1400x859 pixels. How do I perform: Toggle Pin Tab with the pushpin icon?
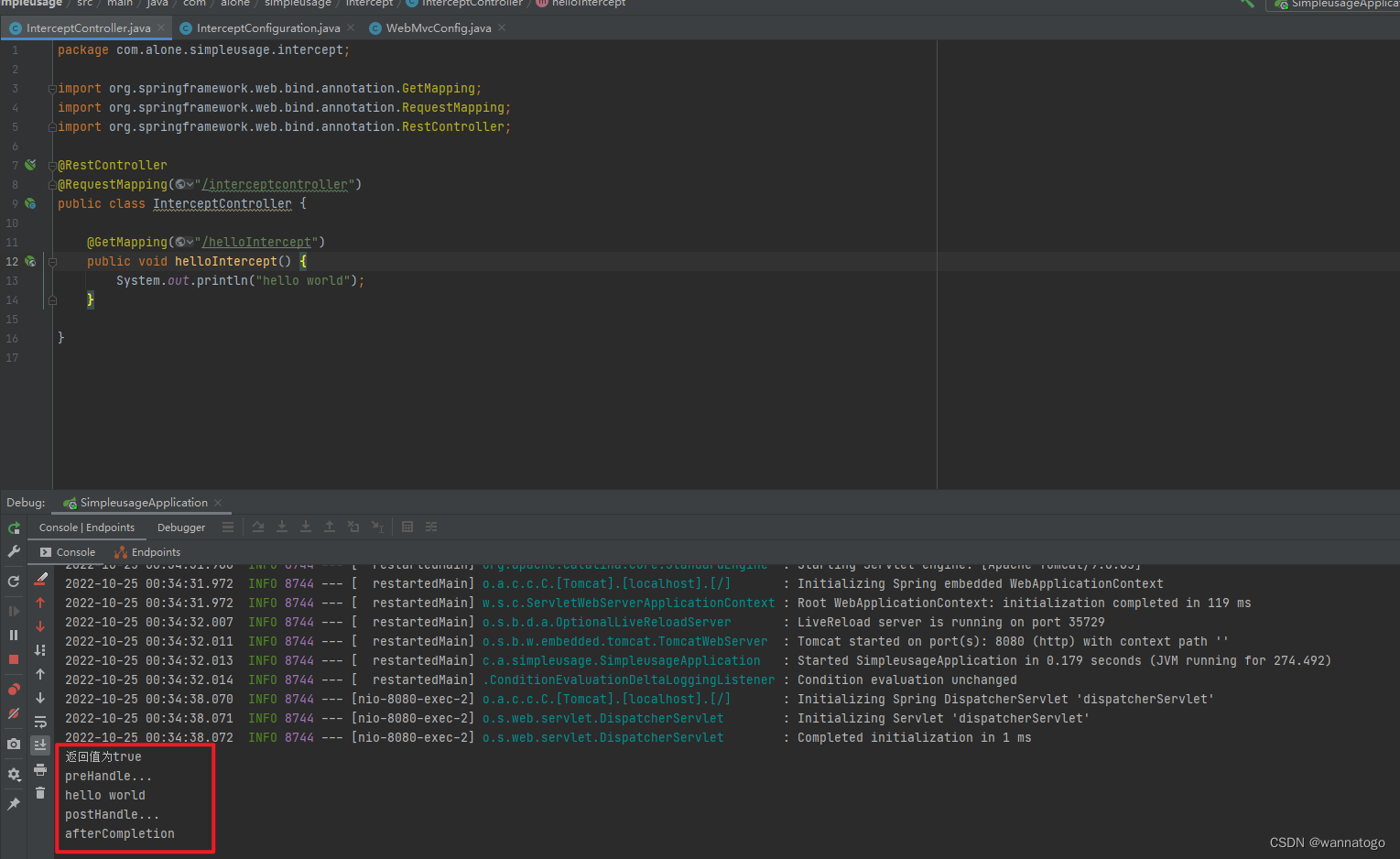click(14, 804)
